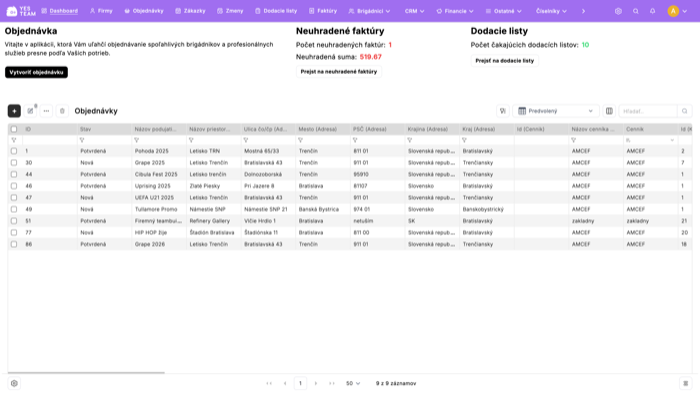Open the column chooser icon
Viewport: 700px width, 393px height.
tap(609, 111)
